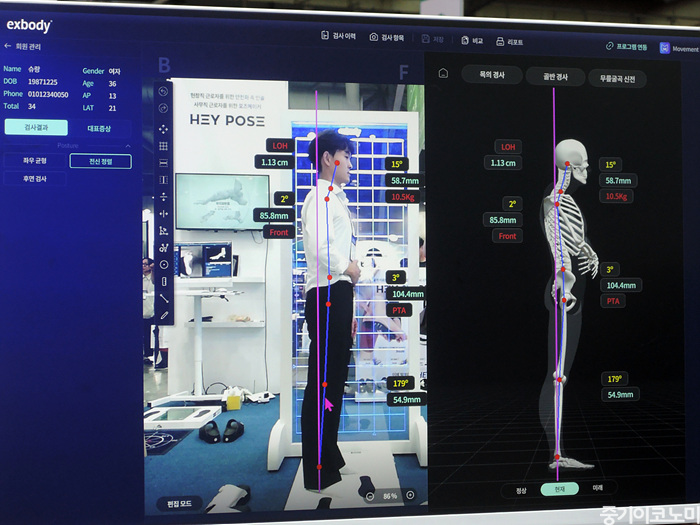This screenshot has width=700, height=525.
Task: Switch to the 검사결과 tab
Action: point(36,127)
